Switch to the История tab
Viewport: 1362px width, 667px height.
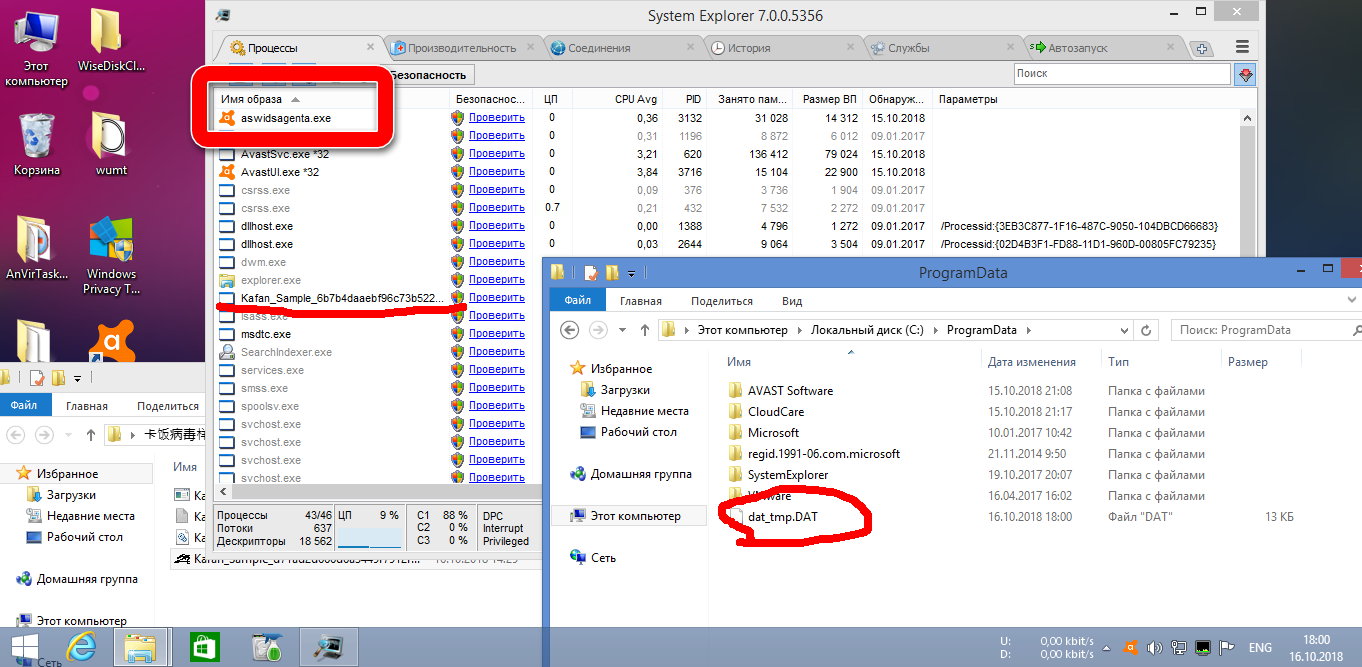tap(748, 48)
